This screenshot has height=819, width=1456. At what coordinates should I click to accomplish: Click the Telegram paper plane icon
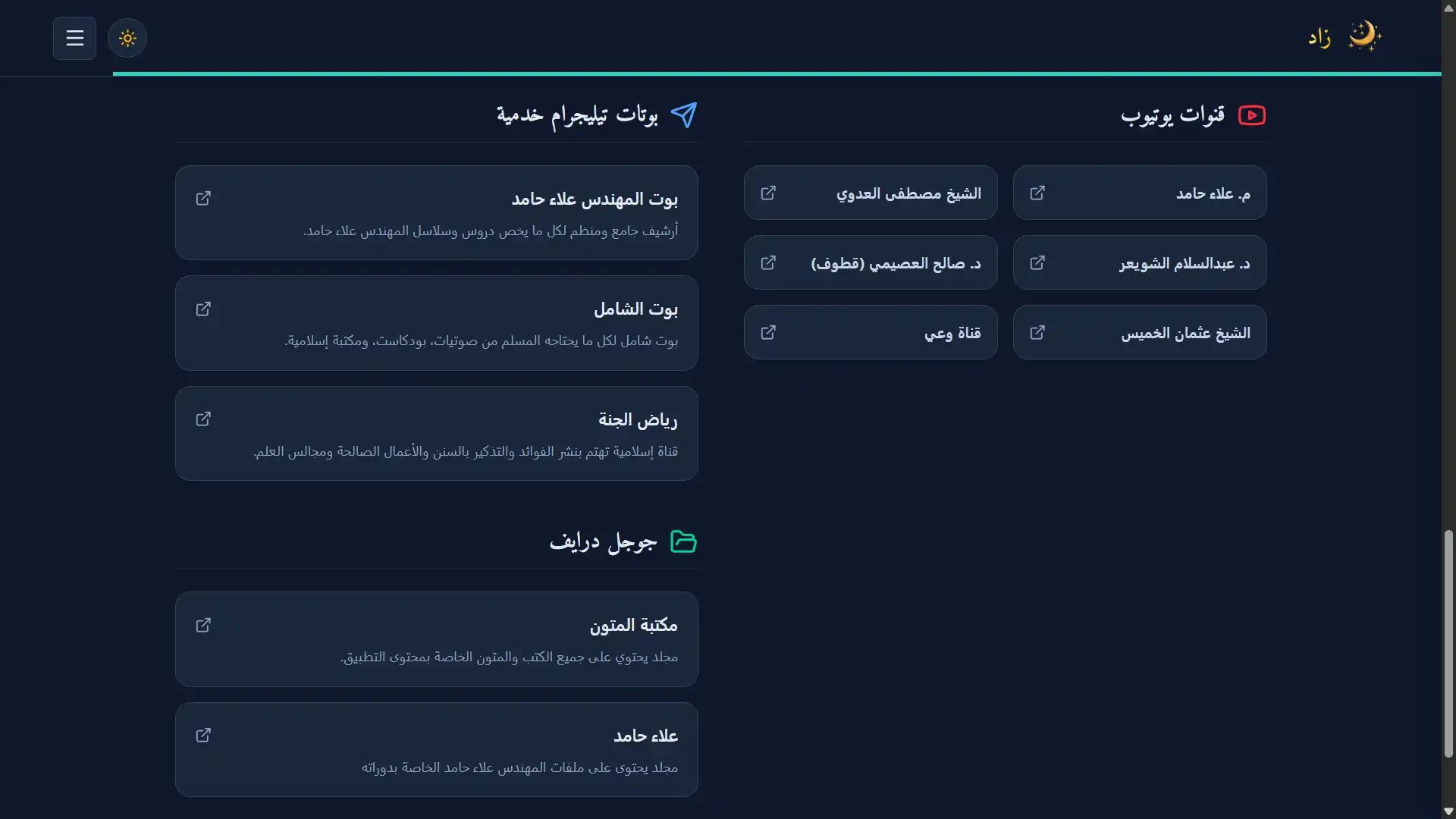684,115
